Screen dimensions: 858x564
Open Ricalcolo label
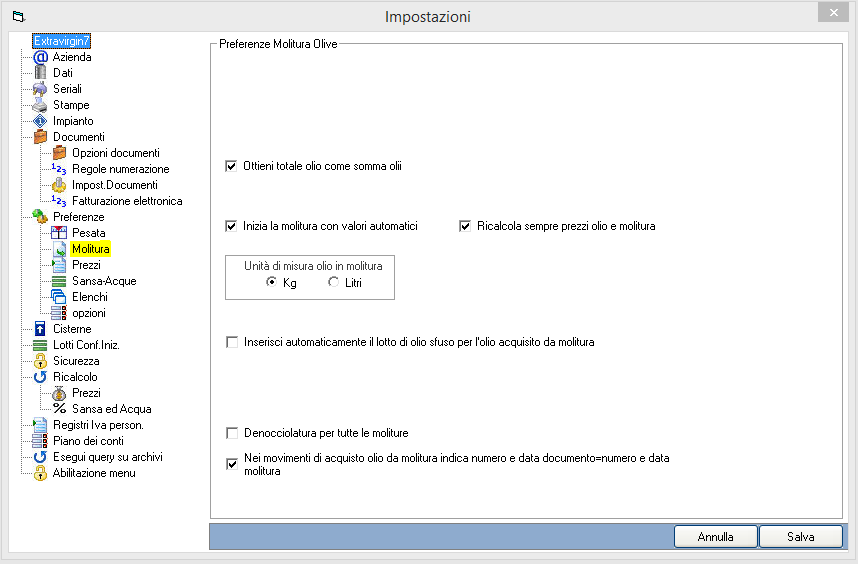[76, 377]
